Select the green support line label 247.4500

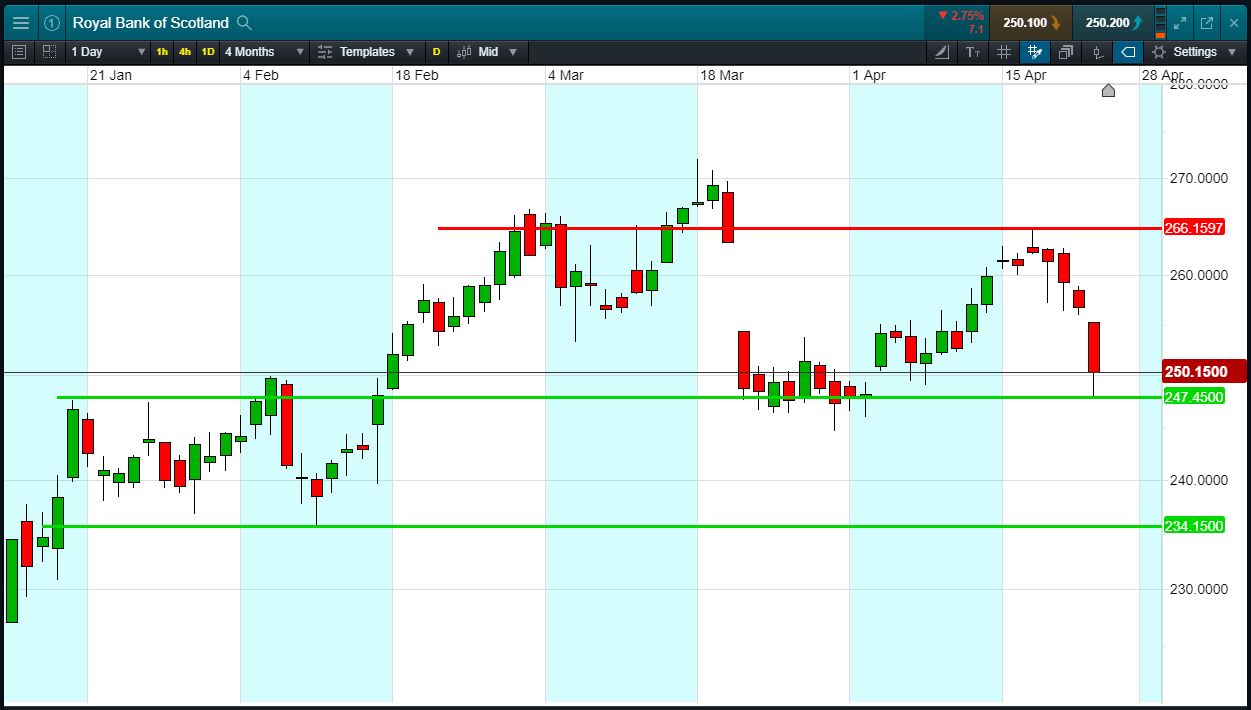1194,397
